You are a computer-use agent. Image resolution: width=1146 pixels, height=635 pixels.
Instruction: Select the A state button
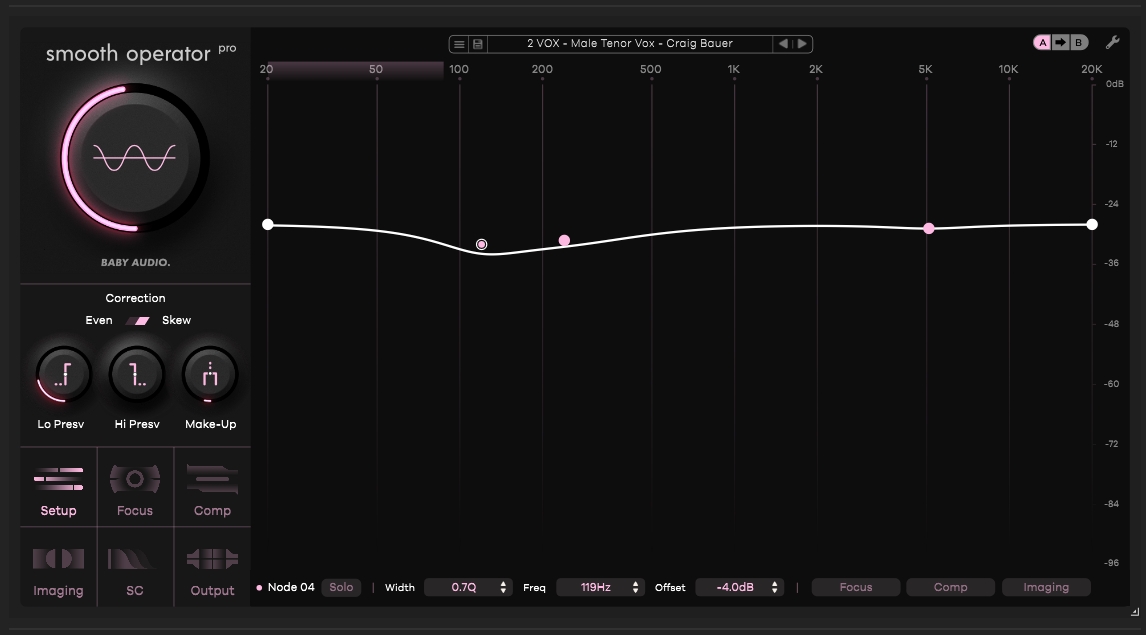click(x=1043, y=42)
